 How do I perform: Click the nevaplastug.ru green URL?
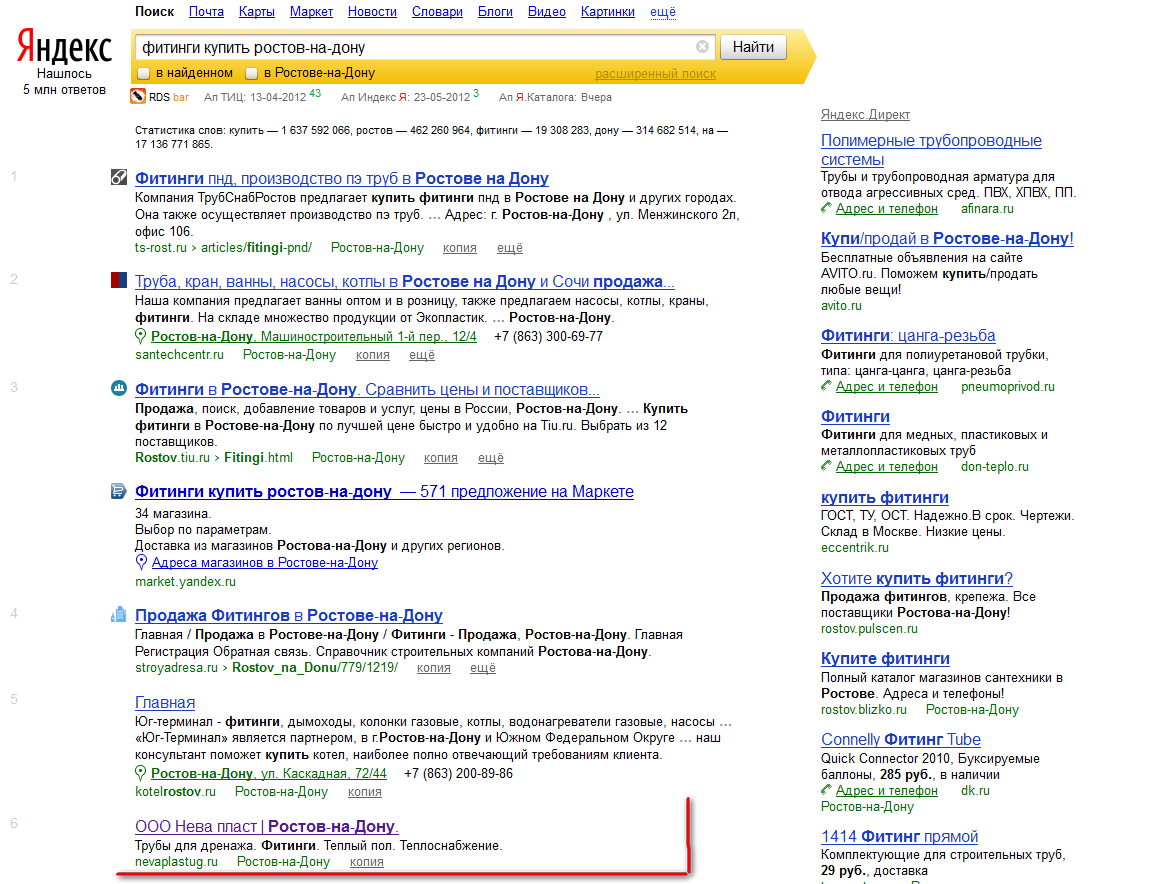[176, 862]
